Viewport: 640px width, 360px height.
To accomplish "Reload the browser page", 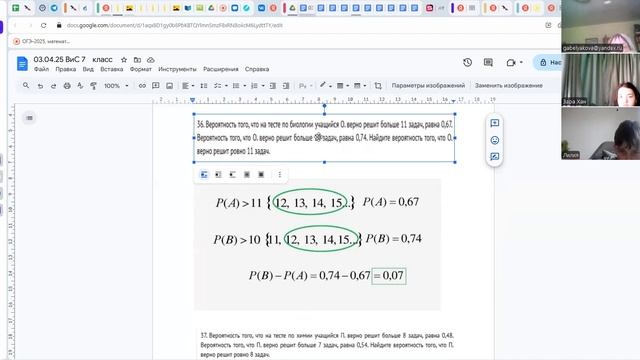I will [43, 25].
